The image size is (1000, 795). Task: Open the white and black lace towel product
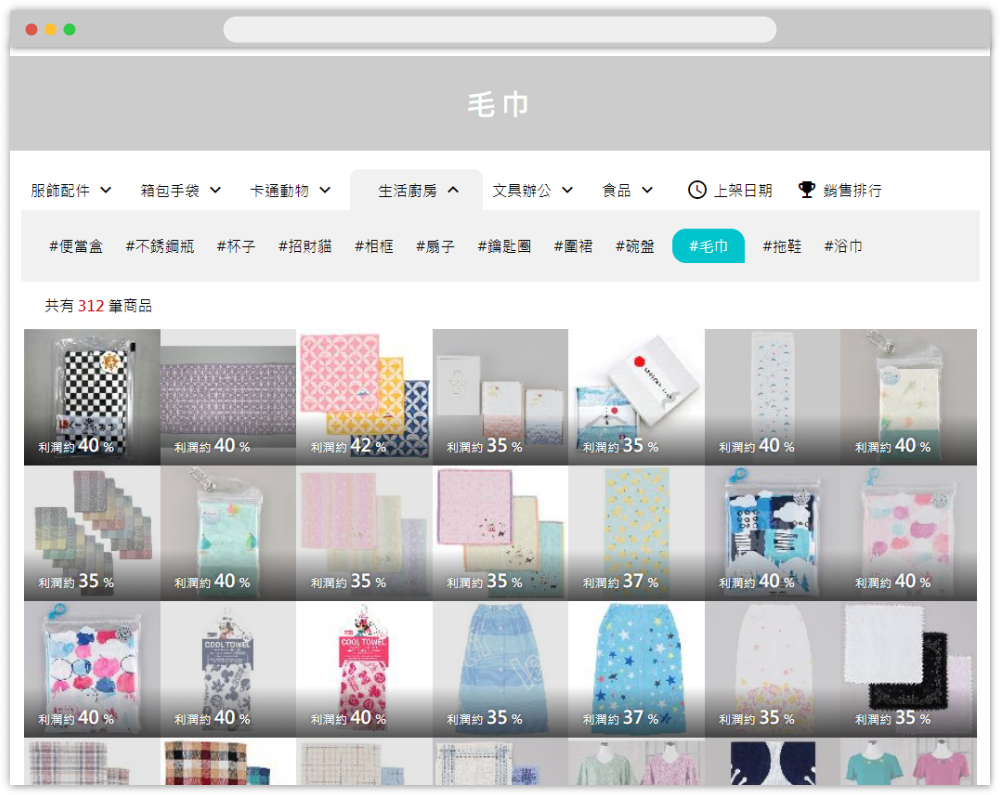pyautogui.click(x=909, y=669)
